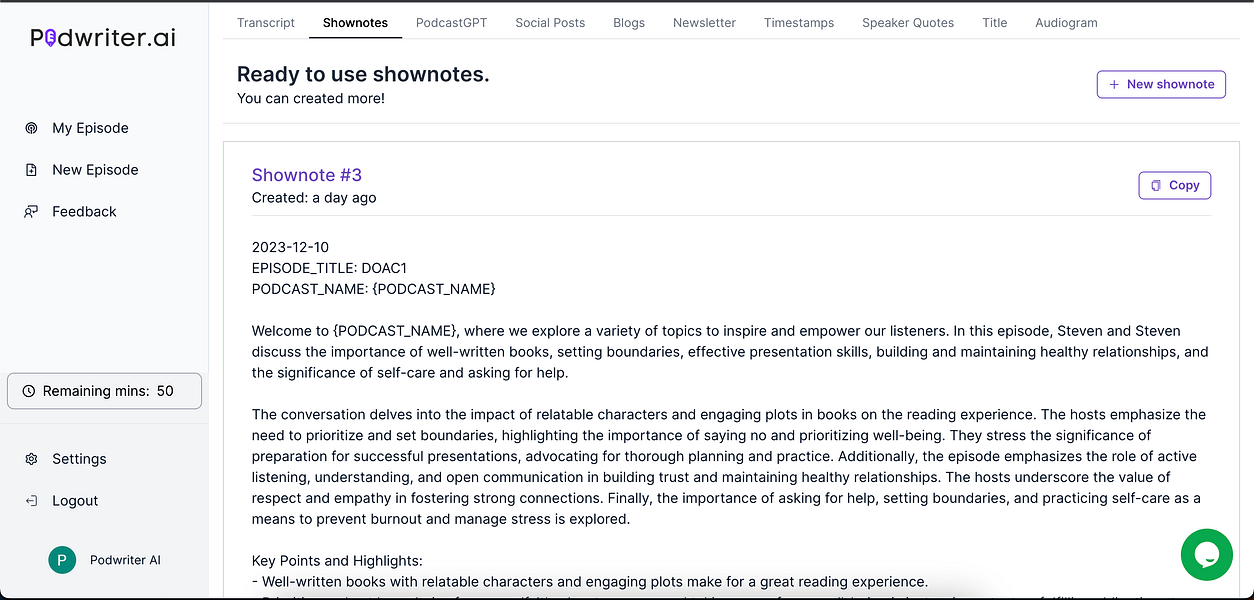This screenshot has width=1254, height=600.
Task: Open the PodcastGPT tab
Action: click(451, 22)
